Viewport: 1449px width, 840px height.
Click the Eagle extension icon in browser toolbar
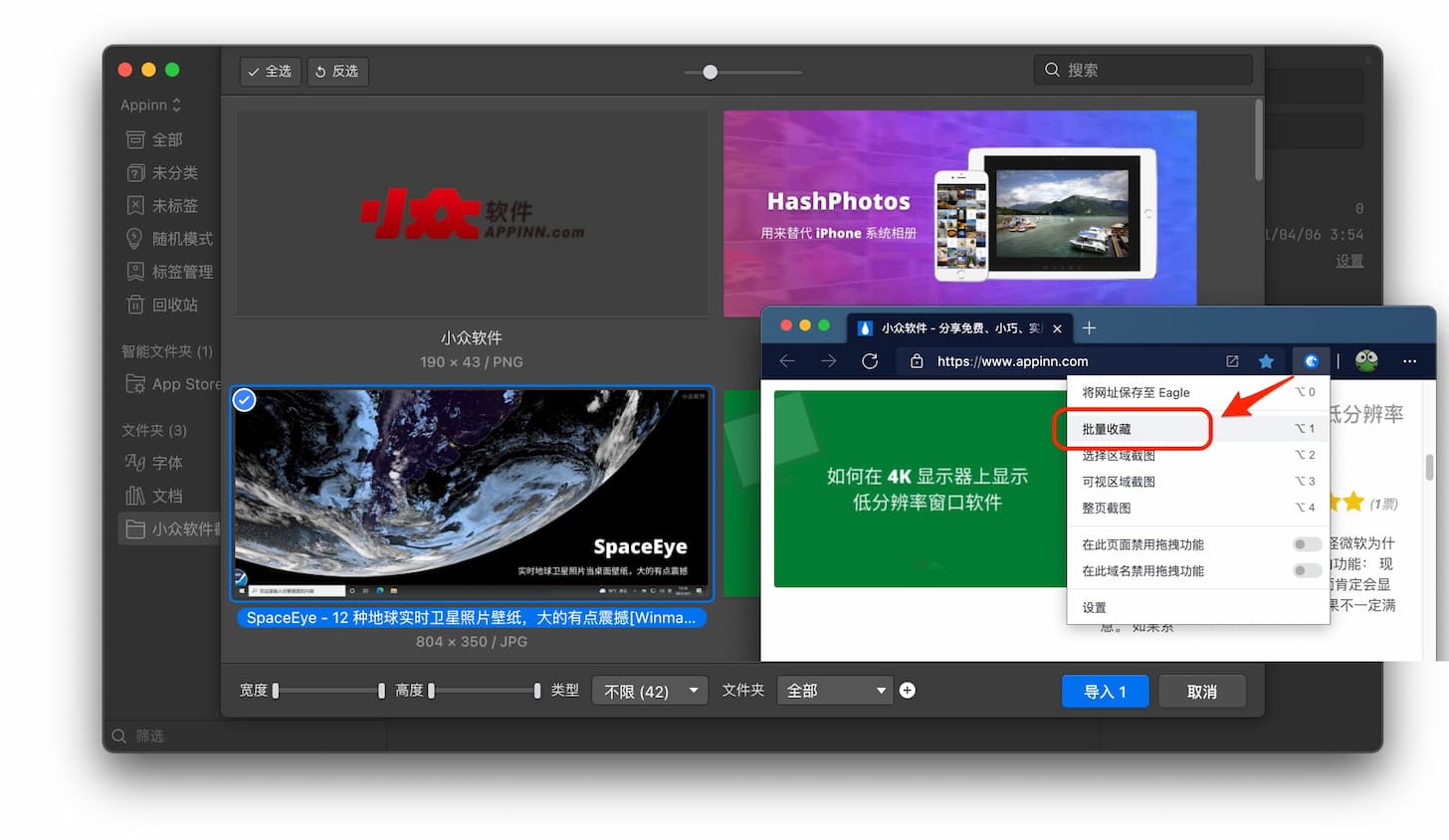1311,361
